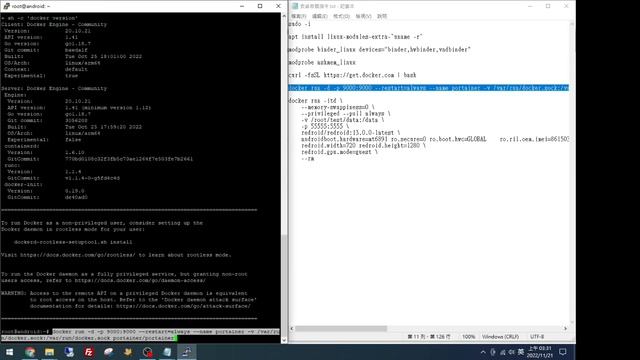Click 'dockerd-rootless-setuptool.sh install' in terminal
The image size is (640, 360).
(x=73, y=242)
